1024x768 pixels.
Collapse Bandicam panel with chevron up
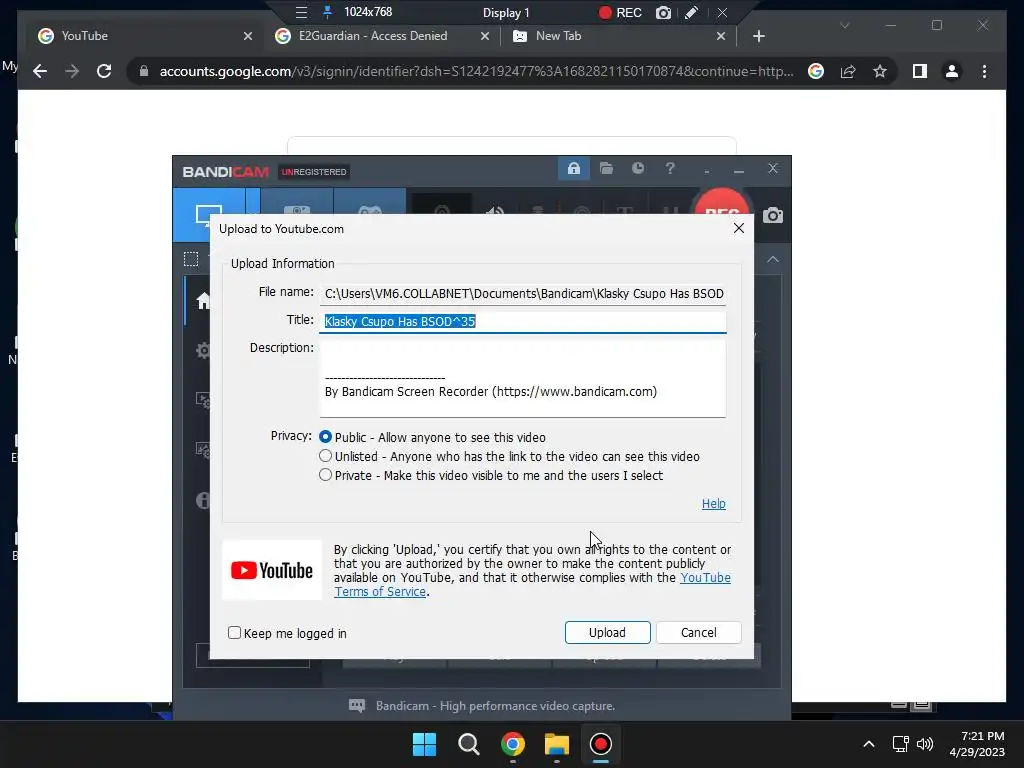pos(773,259)
